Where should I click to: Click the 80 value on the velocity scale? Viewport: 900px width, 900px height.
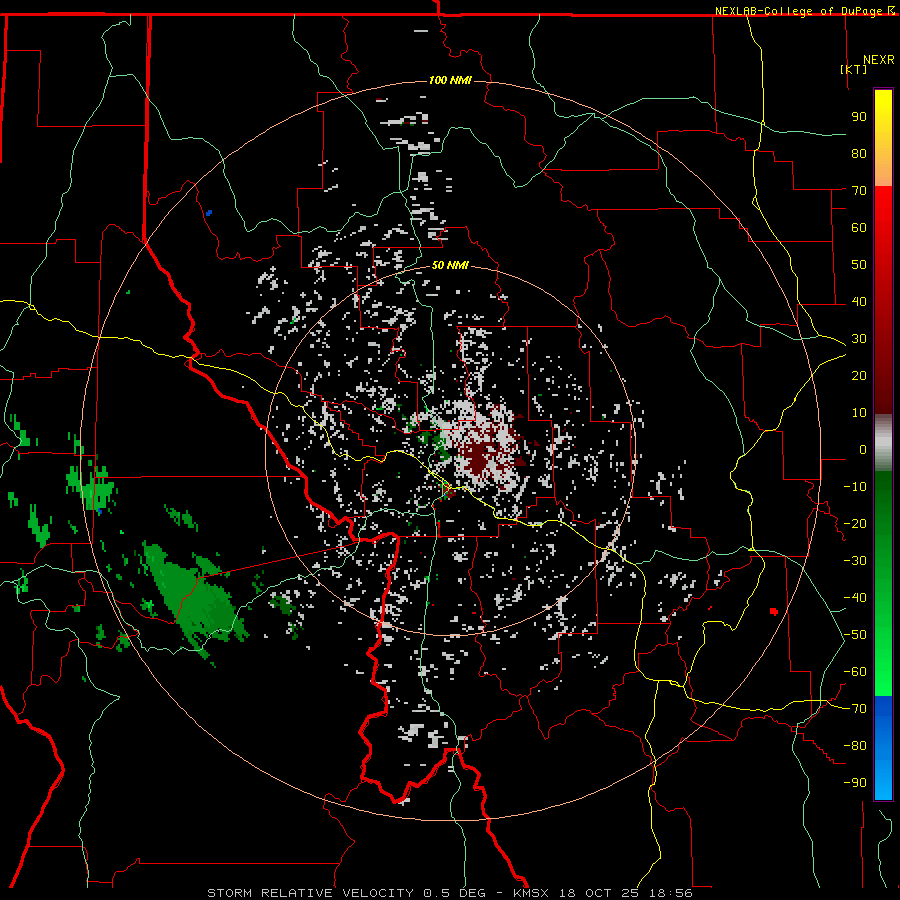click(859, 153)
